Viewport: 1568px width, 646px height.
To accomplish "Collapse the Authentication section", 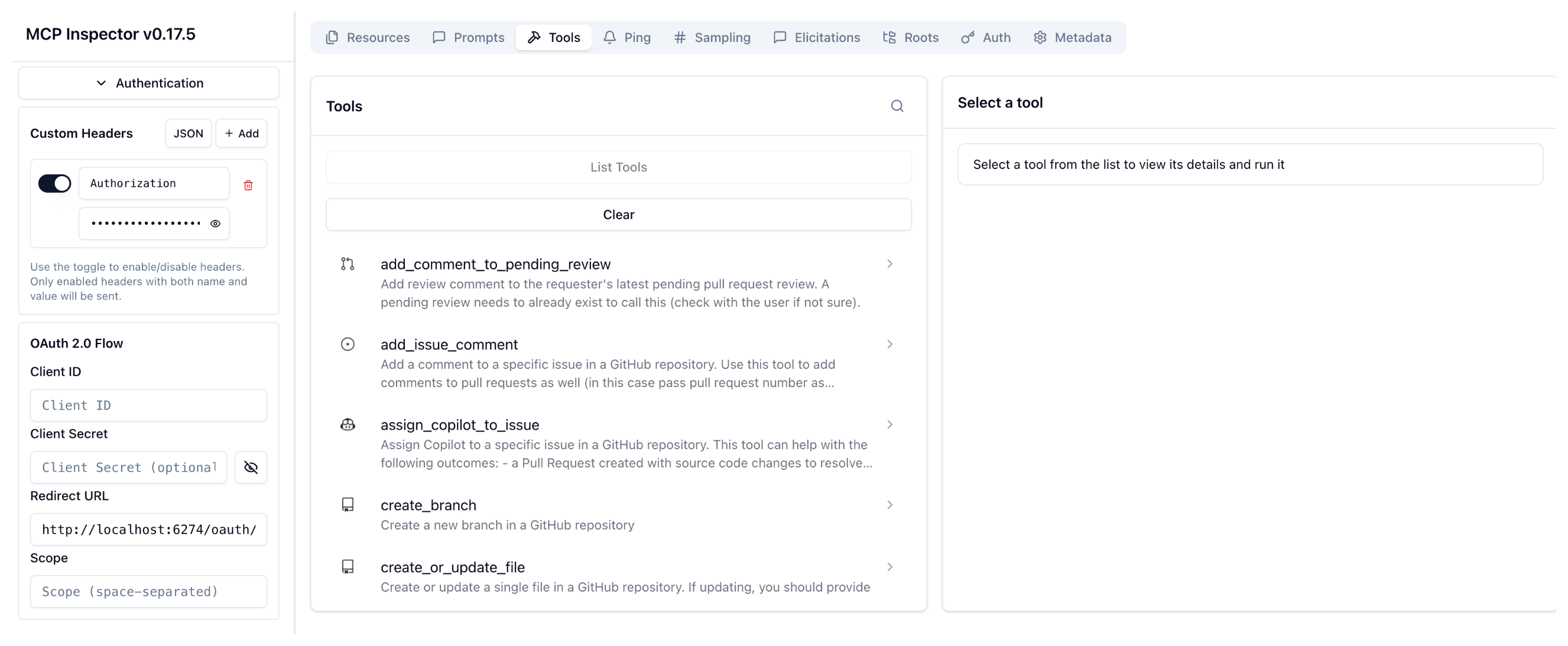I will [x=148, y=83].
